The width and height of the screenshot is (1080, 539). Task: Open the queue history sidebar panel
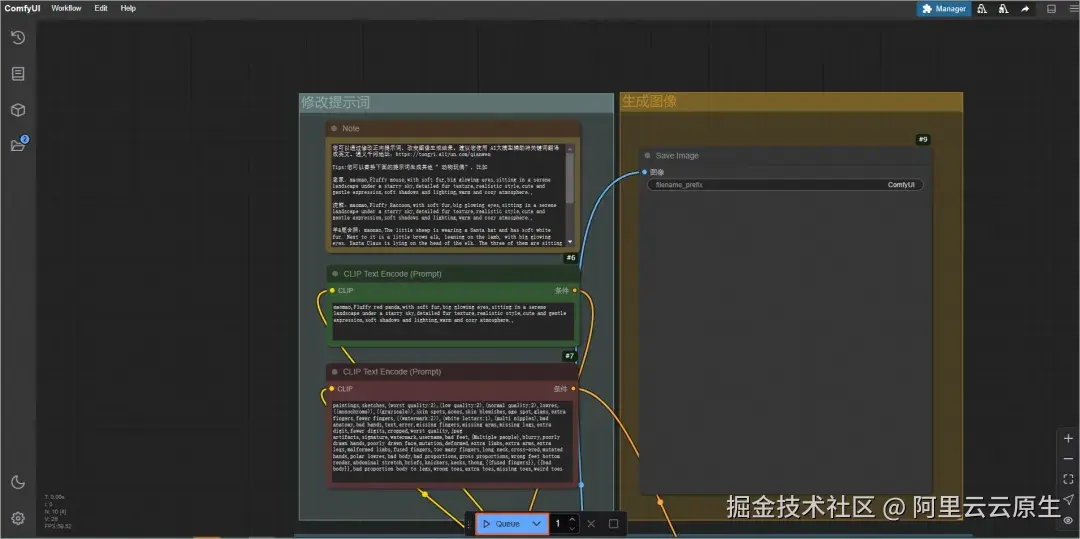point(18,38)
